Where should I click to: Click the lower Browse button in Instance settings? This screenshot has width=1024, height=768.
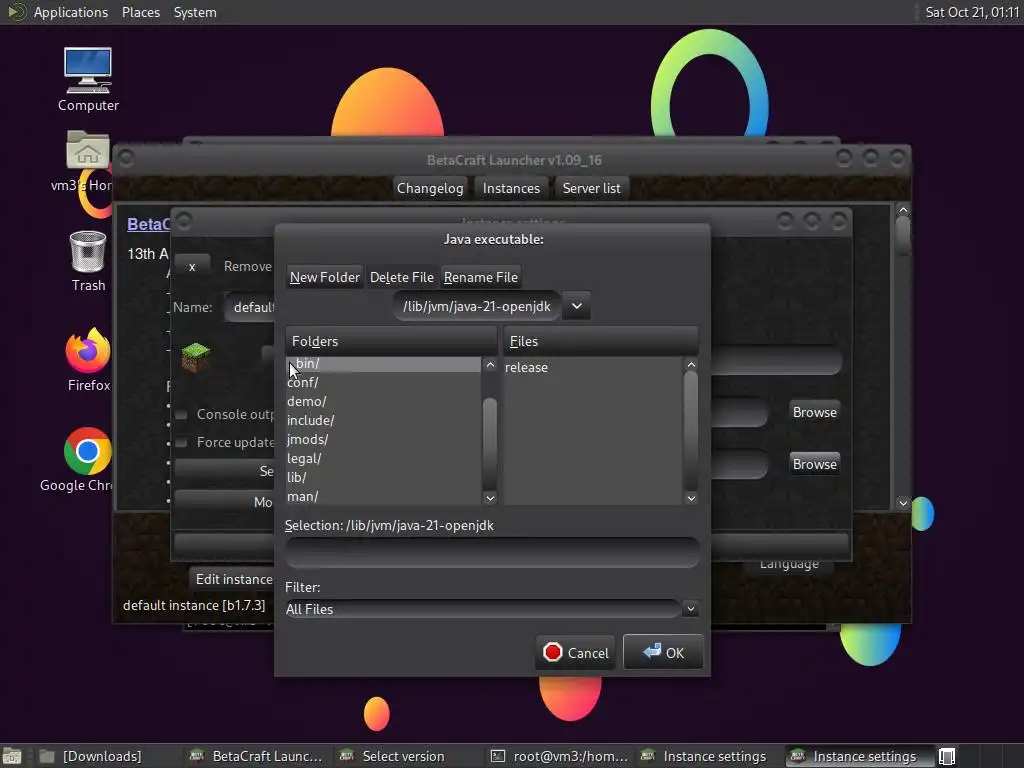[x=814, y=464]
